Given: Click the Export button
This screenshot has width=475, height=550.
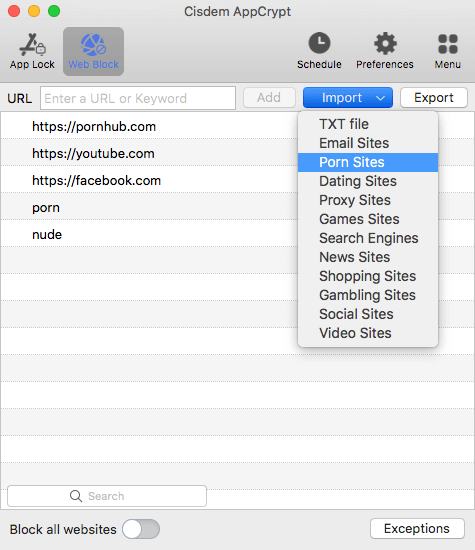Looking at the screenshot, I should 434,98.
